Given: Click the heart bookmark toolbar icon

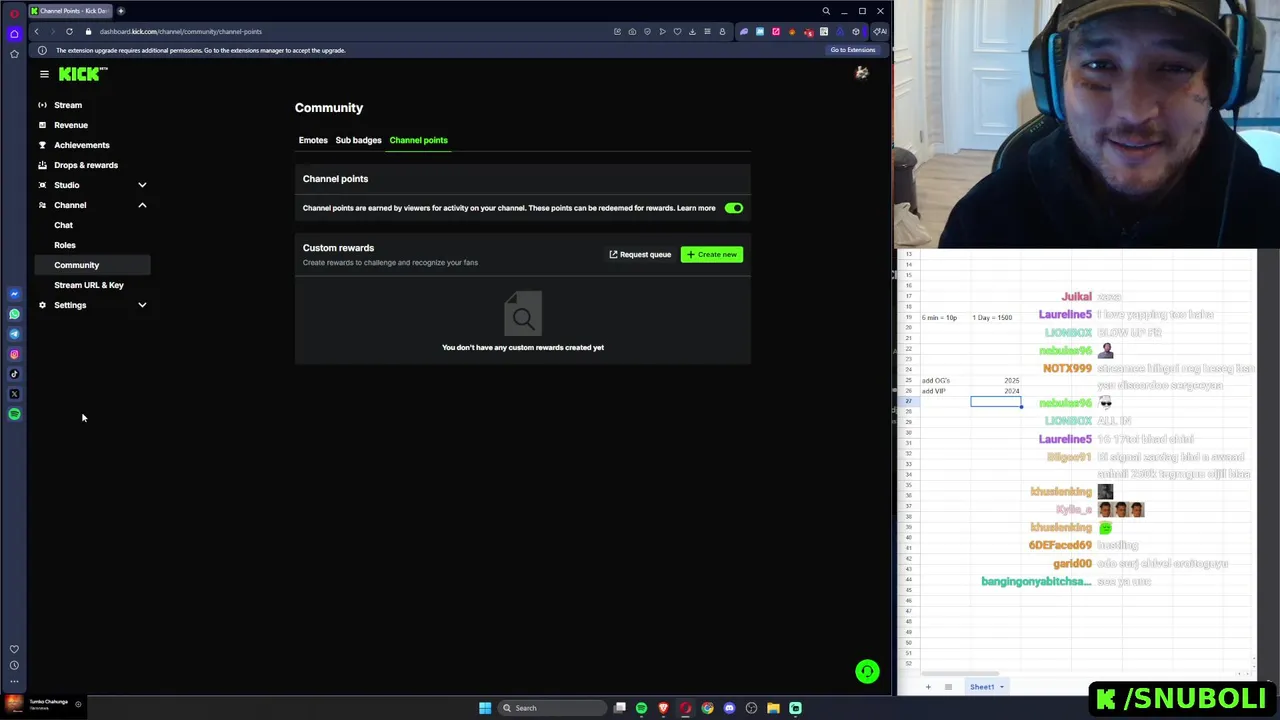Looking at the screenshot, I should click(677, 31).
